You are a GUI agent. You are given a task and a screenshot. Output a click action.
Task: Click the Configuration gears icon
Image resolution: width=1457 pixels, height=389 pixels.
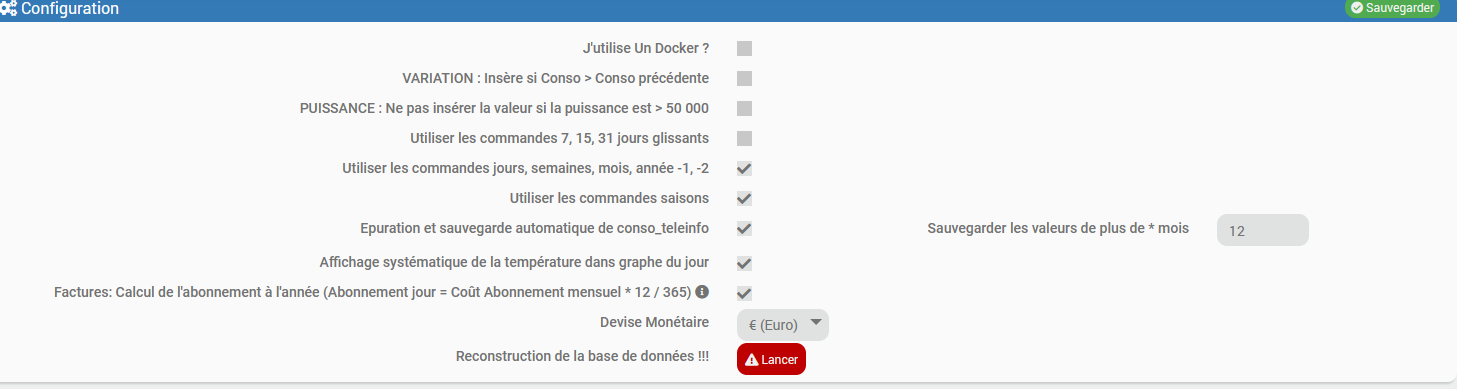point(8,9)
